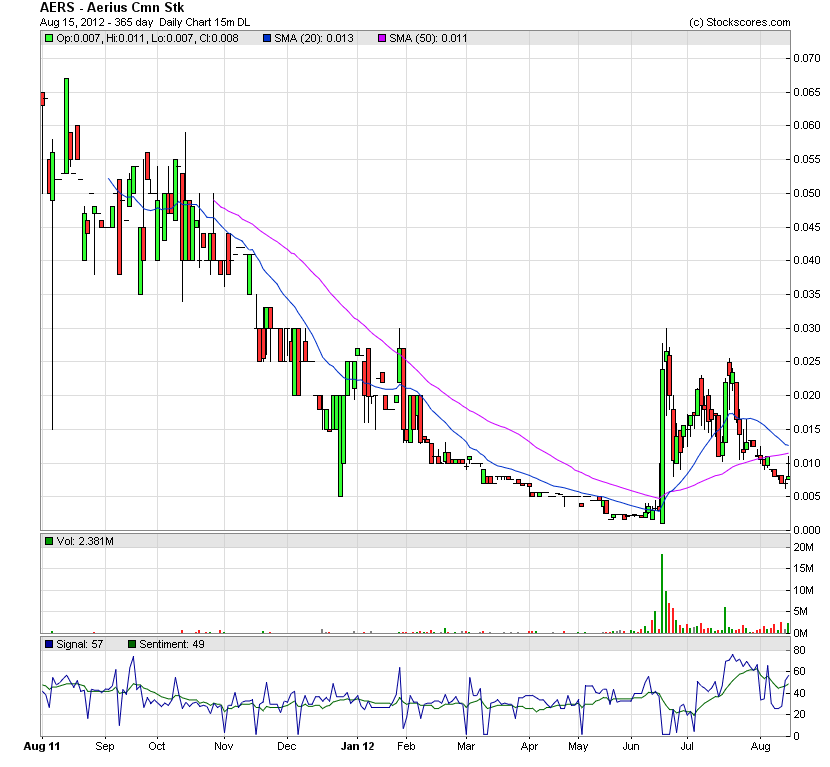The width and height of the screenshot is (830, 767).
Task: Click the 'Aug 11' date axis label
Action: coord(42,746)
